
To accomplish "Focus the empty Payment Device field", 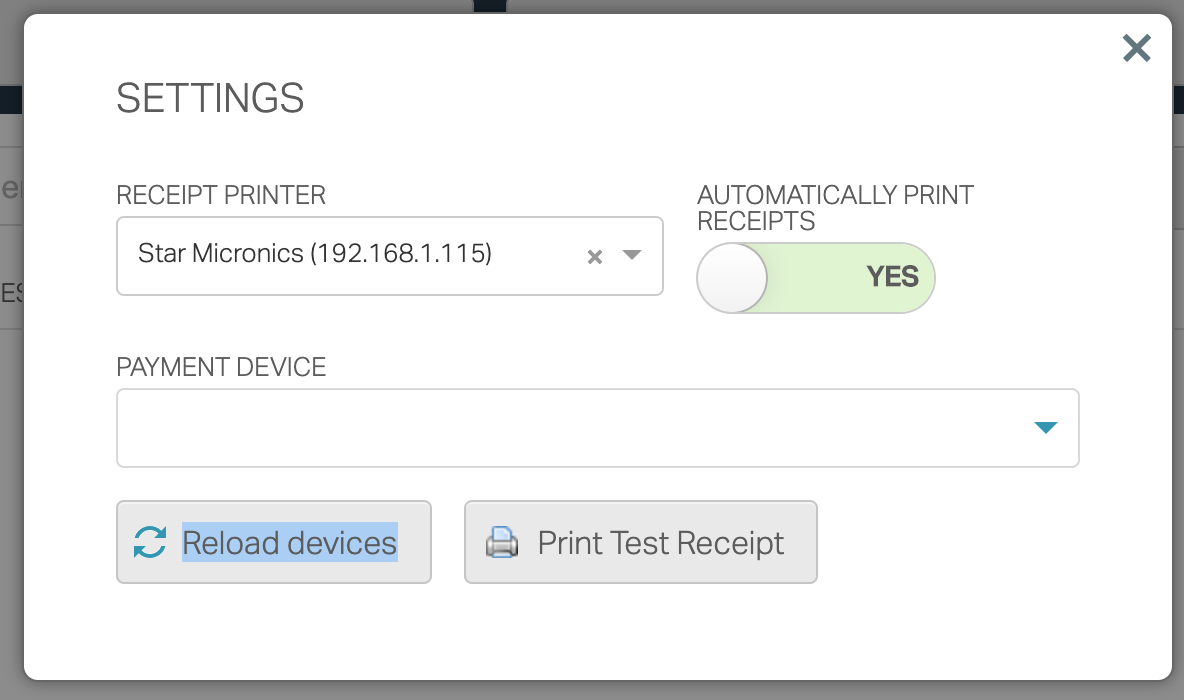I will [597, 428].
